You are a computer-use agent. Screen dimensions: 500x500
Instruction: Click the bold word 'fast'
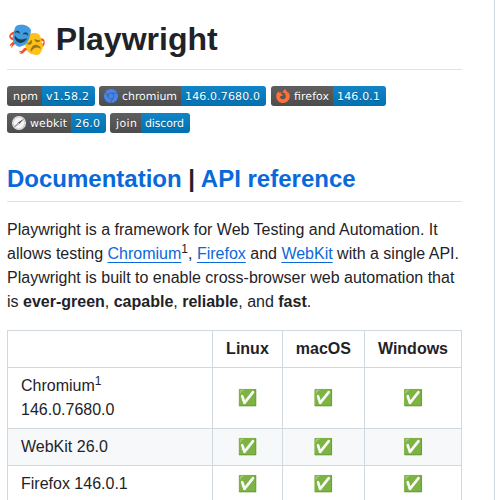[292, 302]
